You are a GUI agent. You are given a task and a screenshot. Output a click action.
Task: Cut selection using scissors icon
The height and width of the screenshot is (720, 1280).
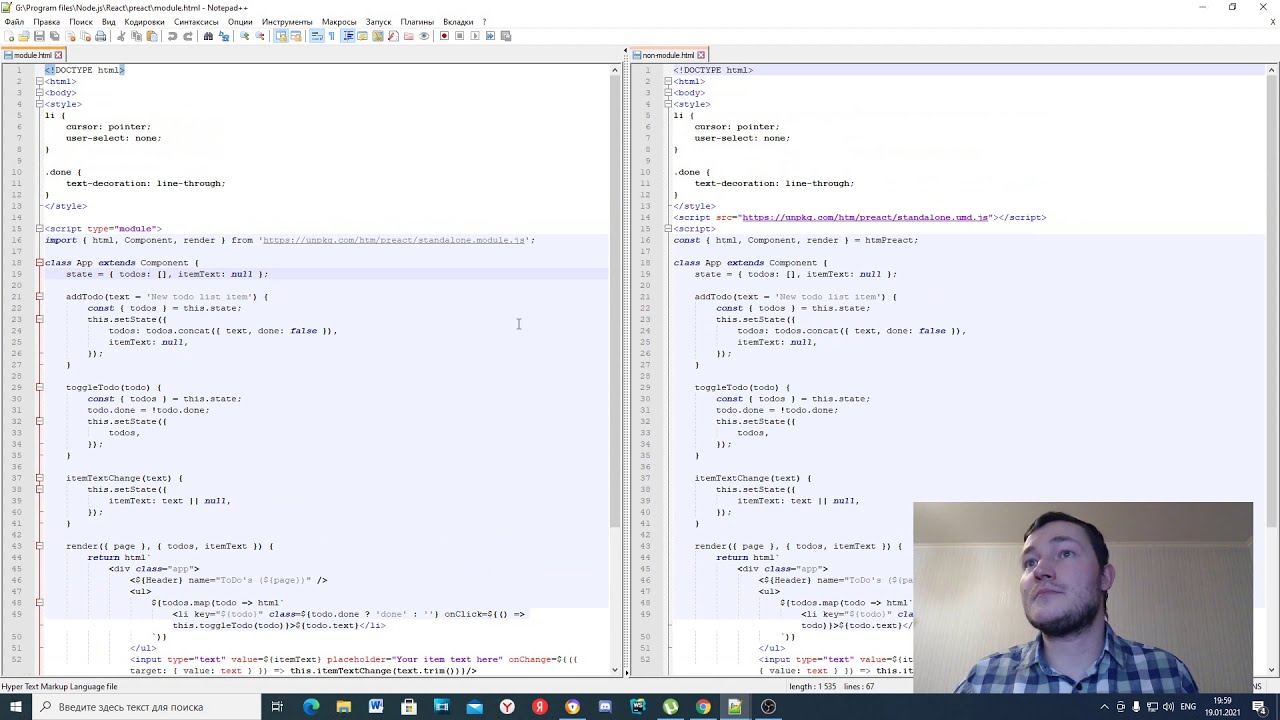point(120,36)
